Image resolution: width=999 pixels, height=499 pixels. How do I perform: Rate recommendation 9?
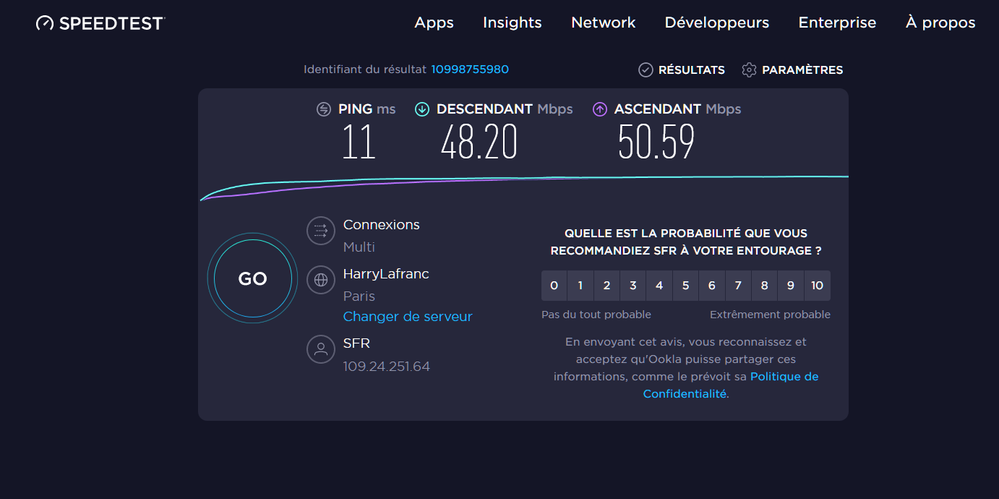(x=790, y=286)
